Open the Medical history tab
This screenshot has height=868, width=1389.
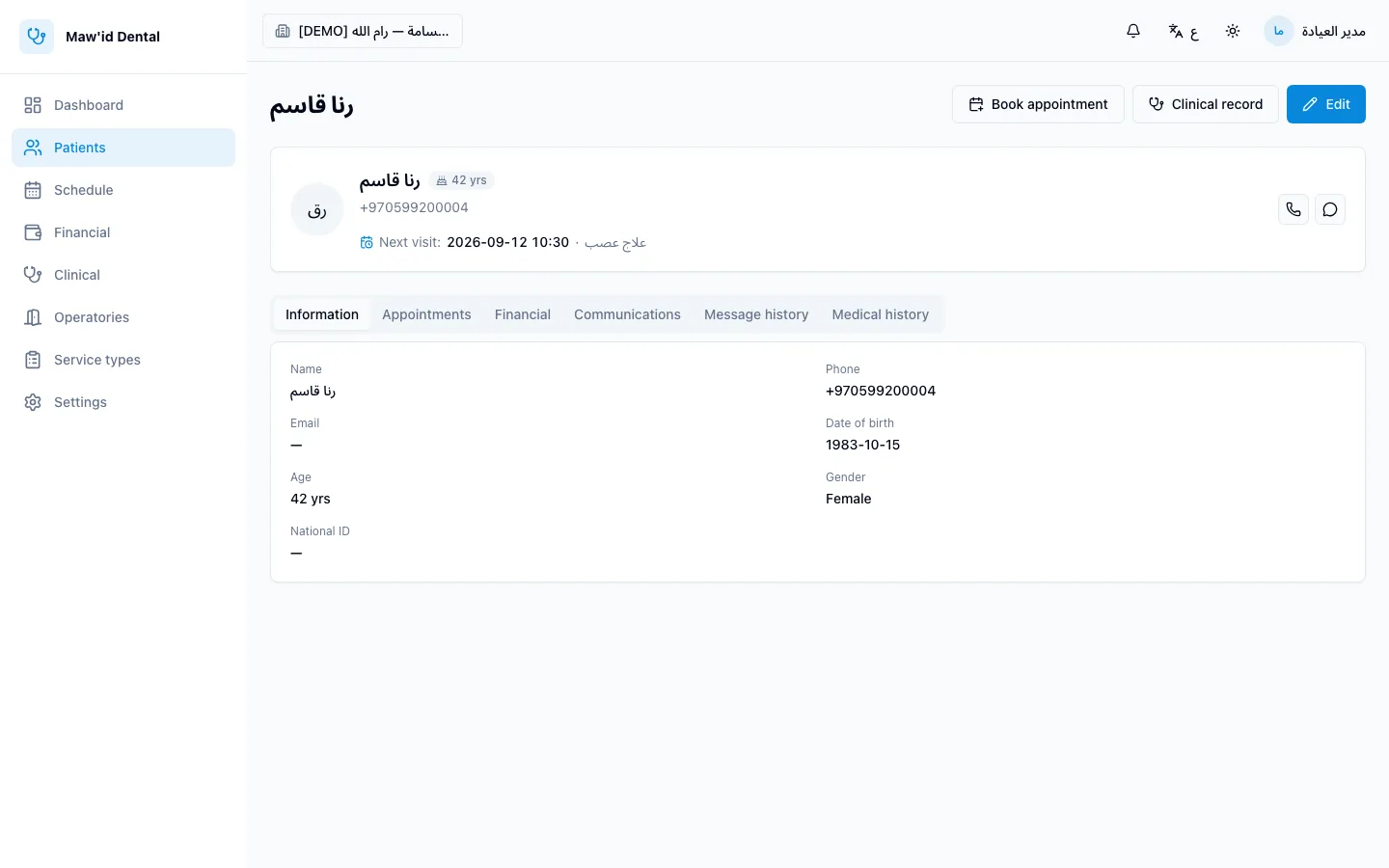coord(881,314)
